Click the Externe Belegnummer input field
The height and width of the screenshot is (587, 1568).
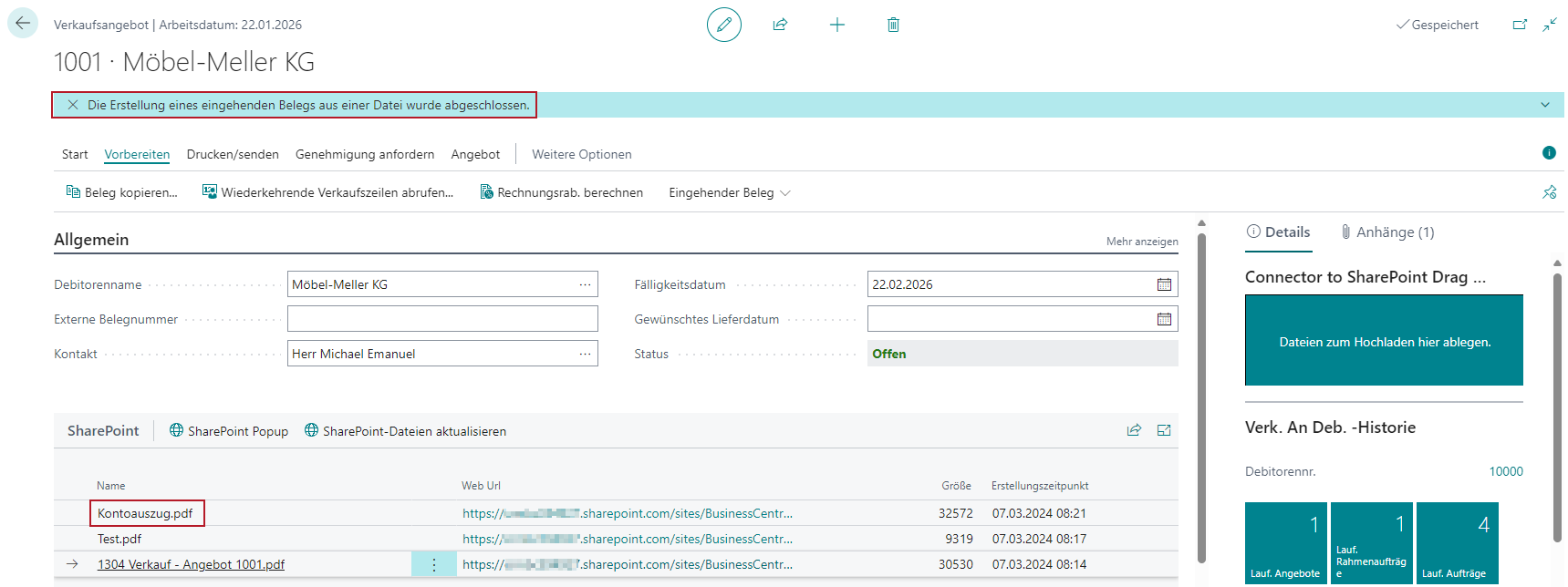click(442, 319)
